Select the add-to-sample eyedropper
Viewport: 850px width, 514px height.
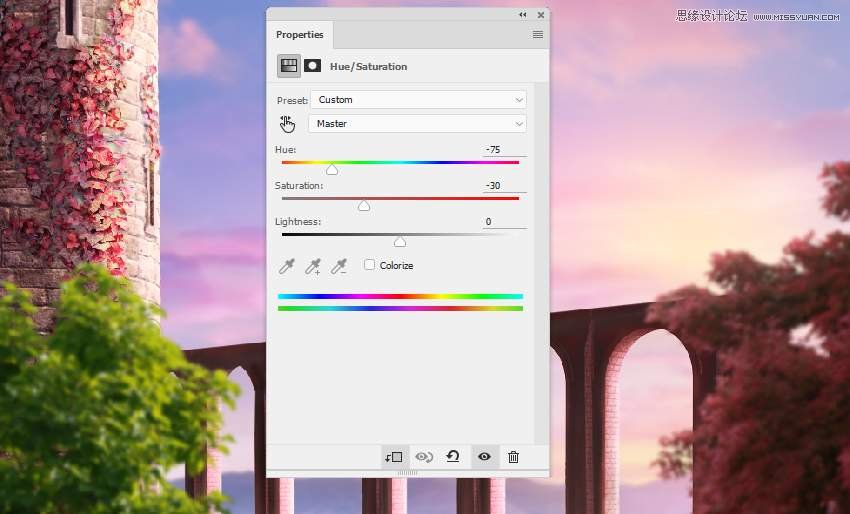(313, 266)
